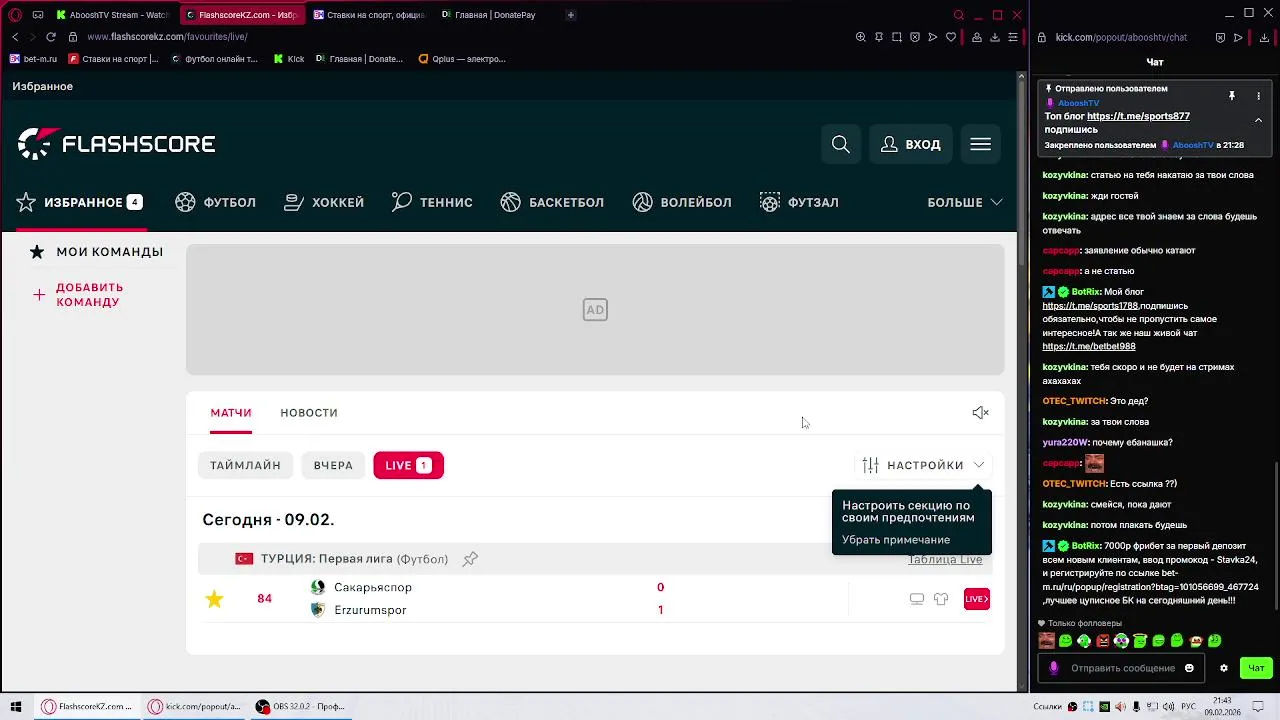
Task: Click the snapshot icon in address bar
Action: (x=897, y=37)
